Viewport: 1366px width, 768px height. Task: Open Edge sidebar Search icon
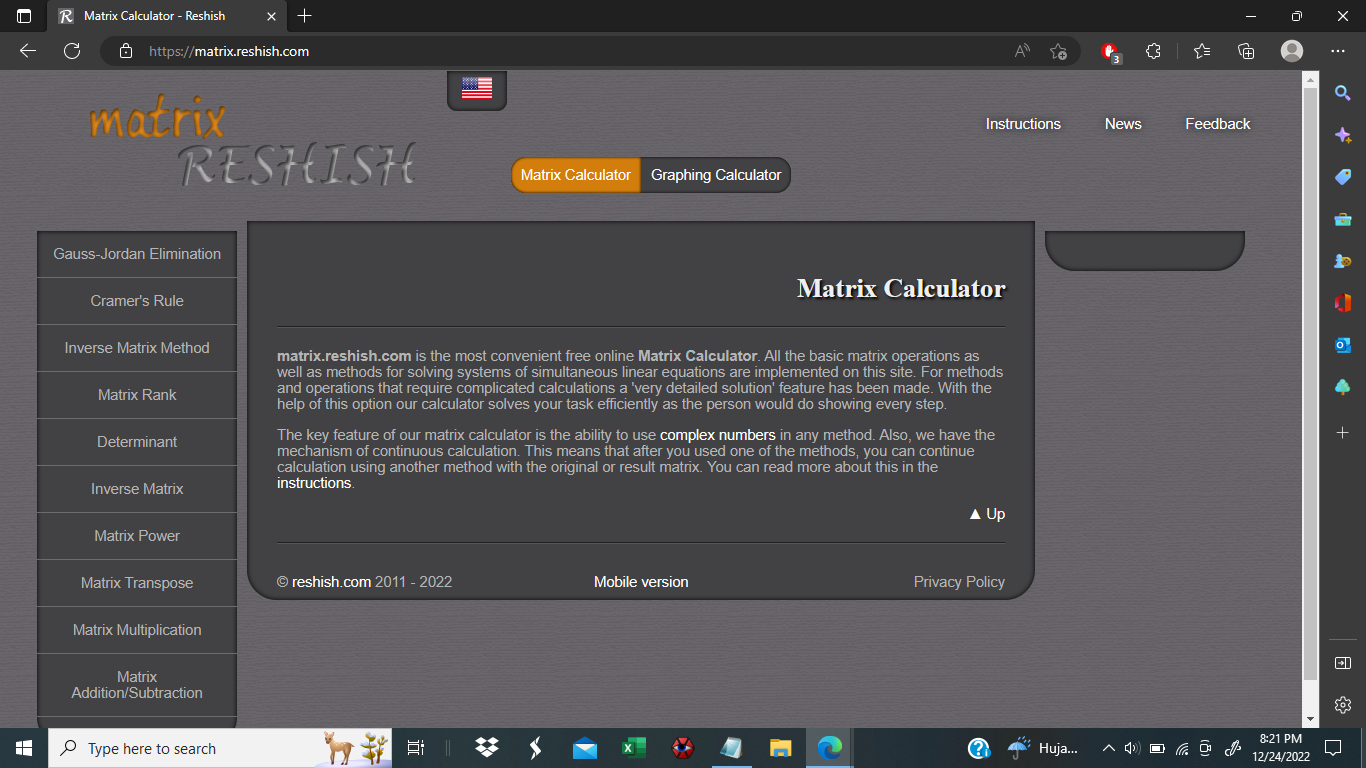click(1343, 93)
